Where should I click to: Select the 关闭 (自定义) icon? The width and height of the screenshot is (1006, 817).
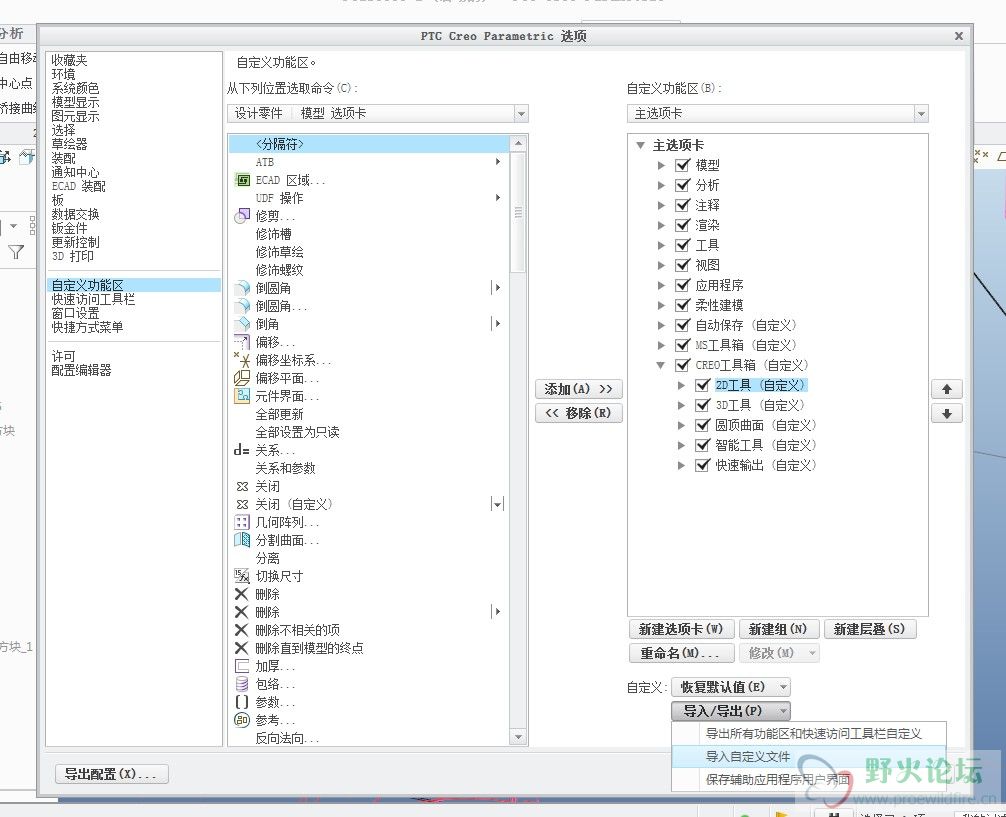[242, 504]
